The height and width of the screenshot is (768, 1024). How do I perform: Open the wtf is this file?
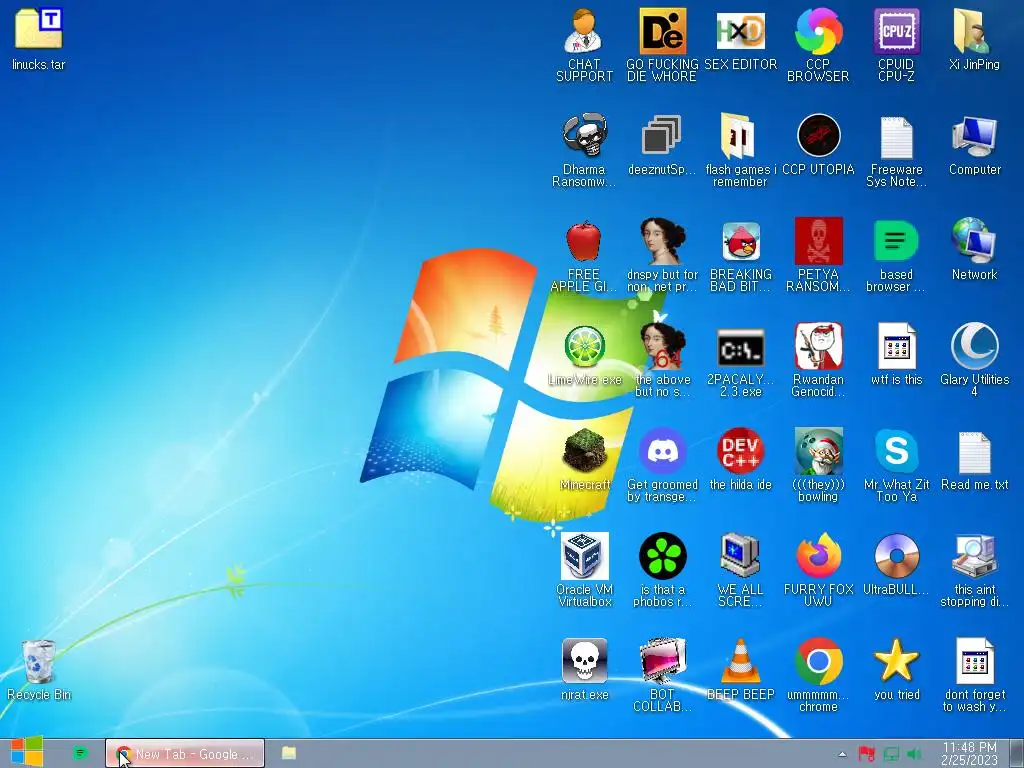pos(896,356)
